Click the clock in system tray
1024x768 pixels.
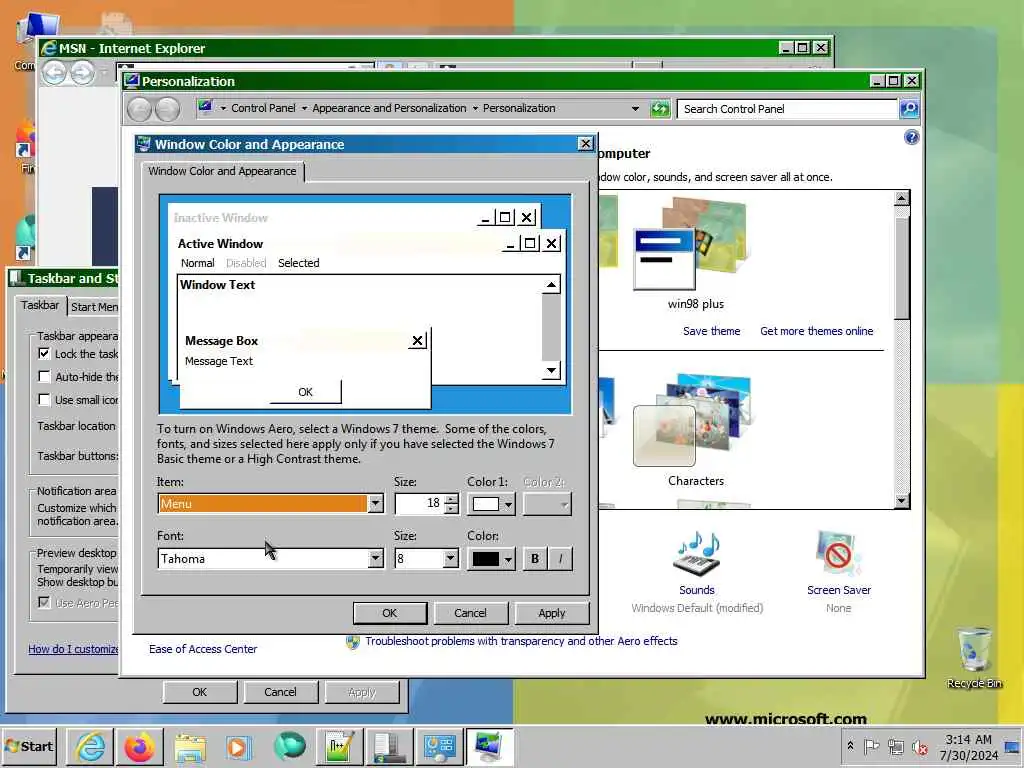(968, 747)
